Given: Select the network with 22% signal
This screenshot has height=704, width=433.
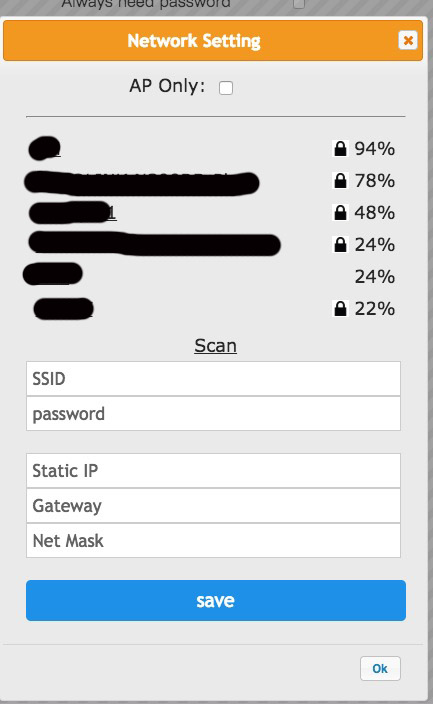Looking at the screenshot, I should click(x=63, y=309).
